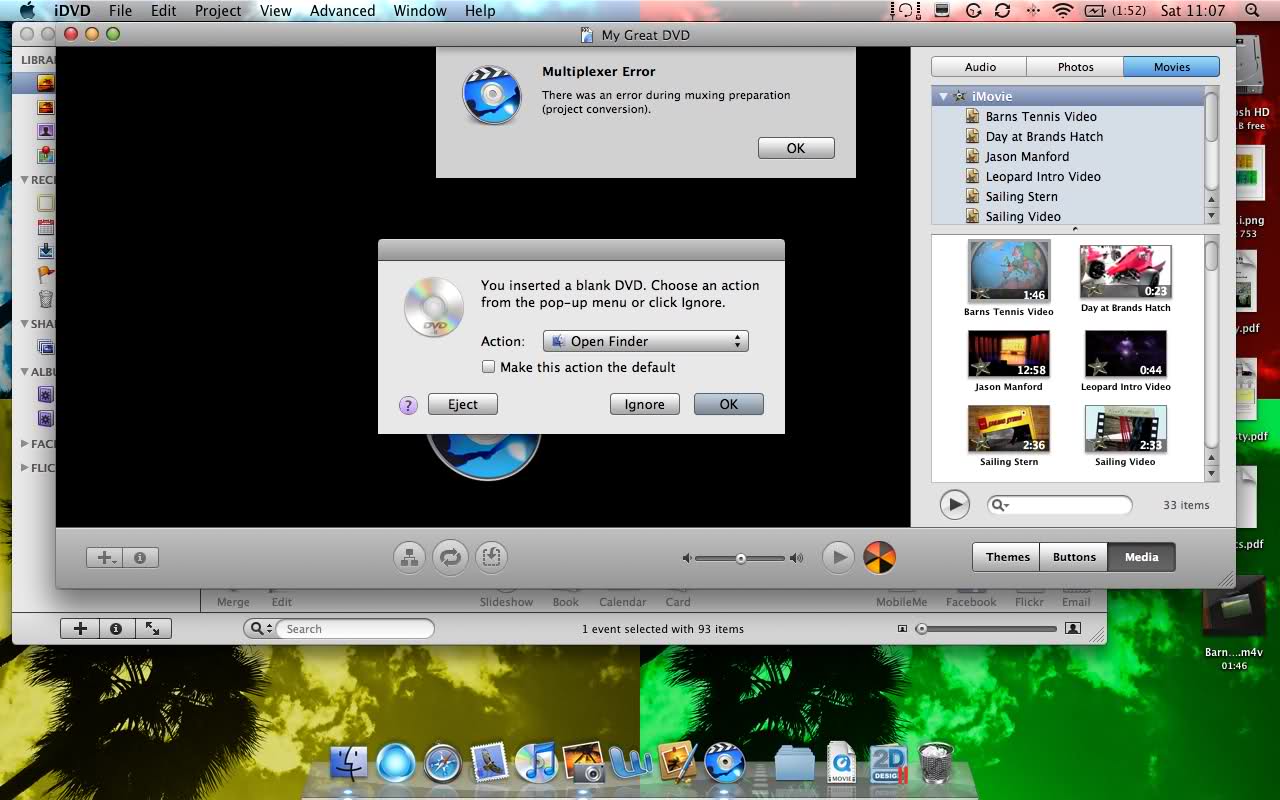Screen dimensions: 1280x800
Task: Show the Themes pane
Action: point(1007,557)
